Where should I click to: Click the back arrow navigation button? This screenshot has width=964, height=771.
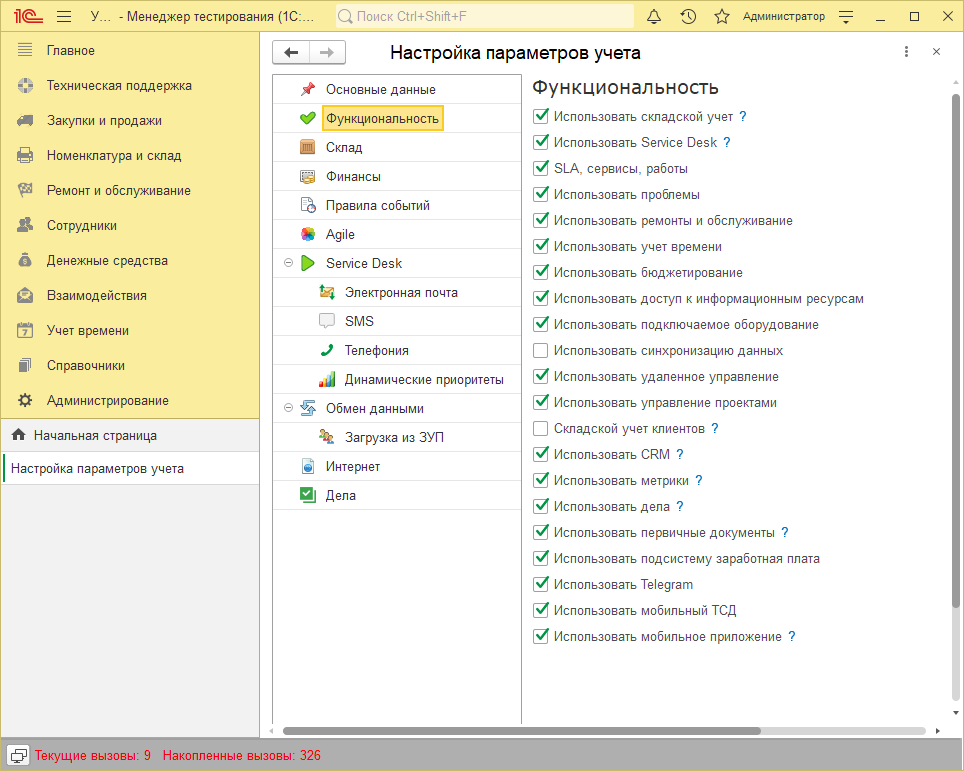point(291,53)
